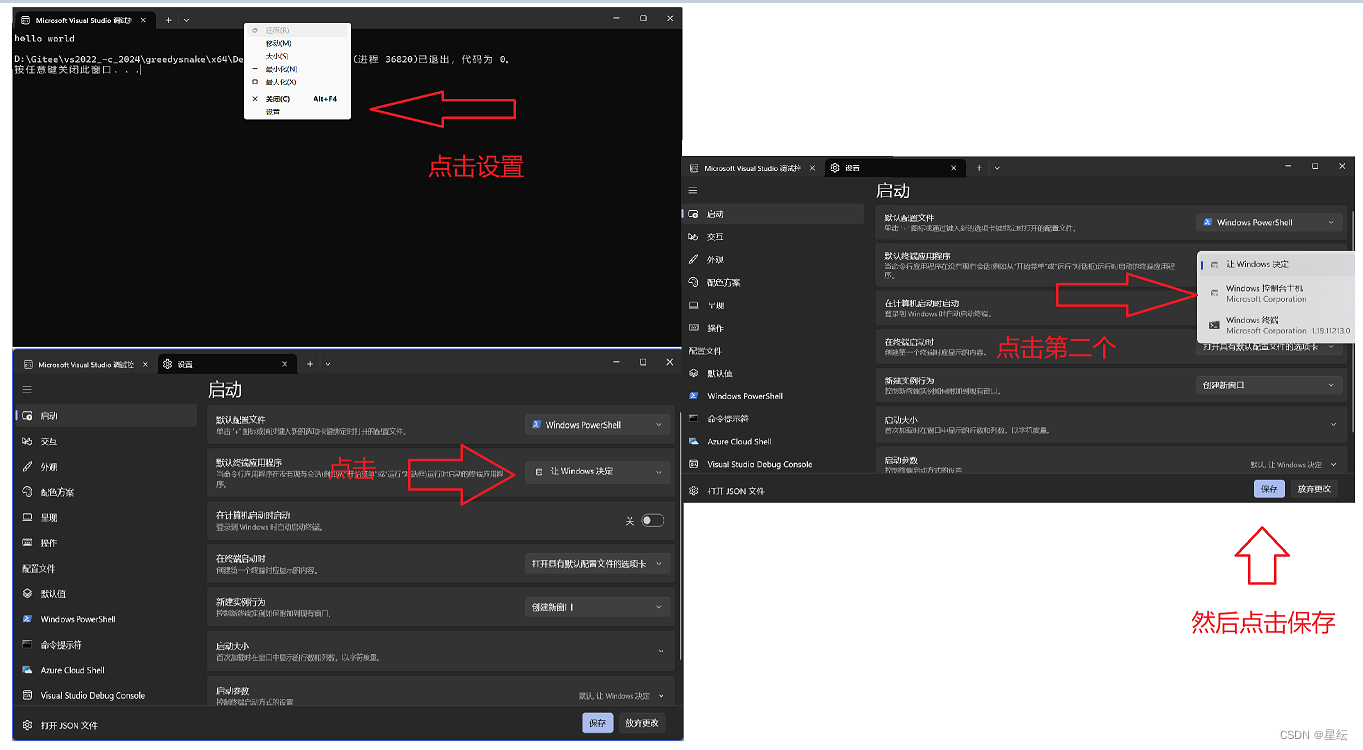Click the hamburger navigation menu icon
This screenshot has width=1363, height=750.
[x=27, y=390]
